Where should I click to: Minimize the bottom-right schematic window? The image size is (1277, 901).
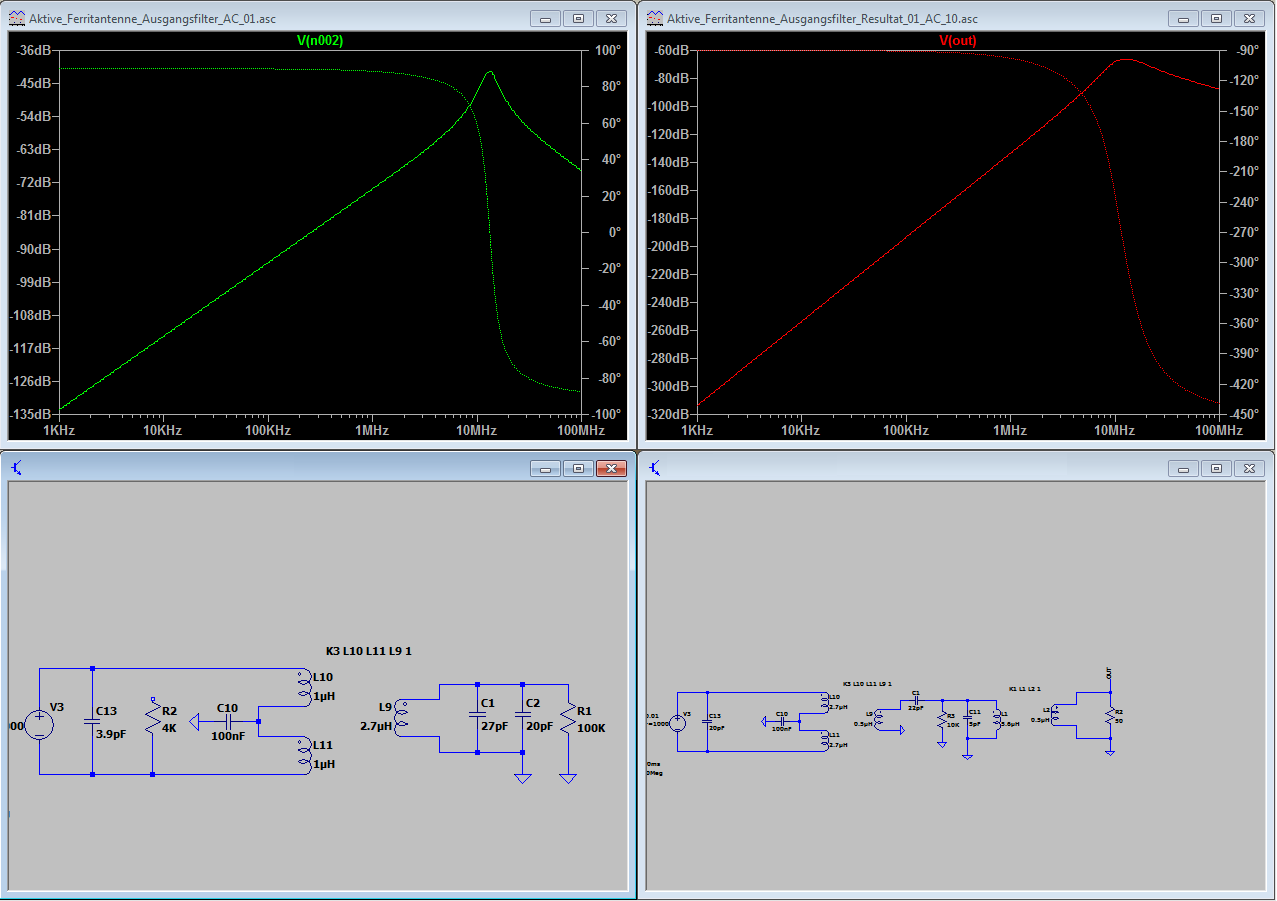[1185, 468]
